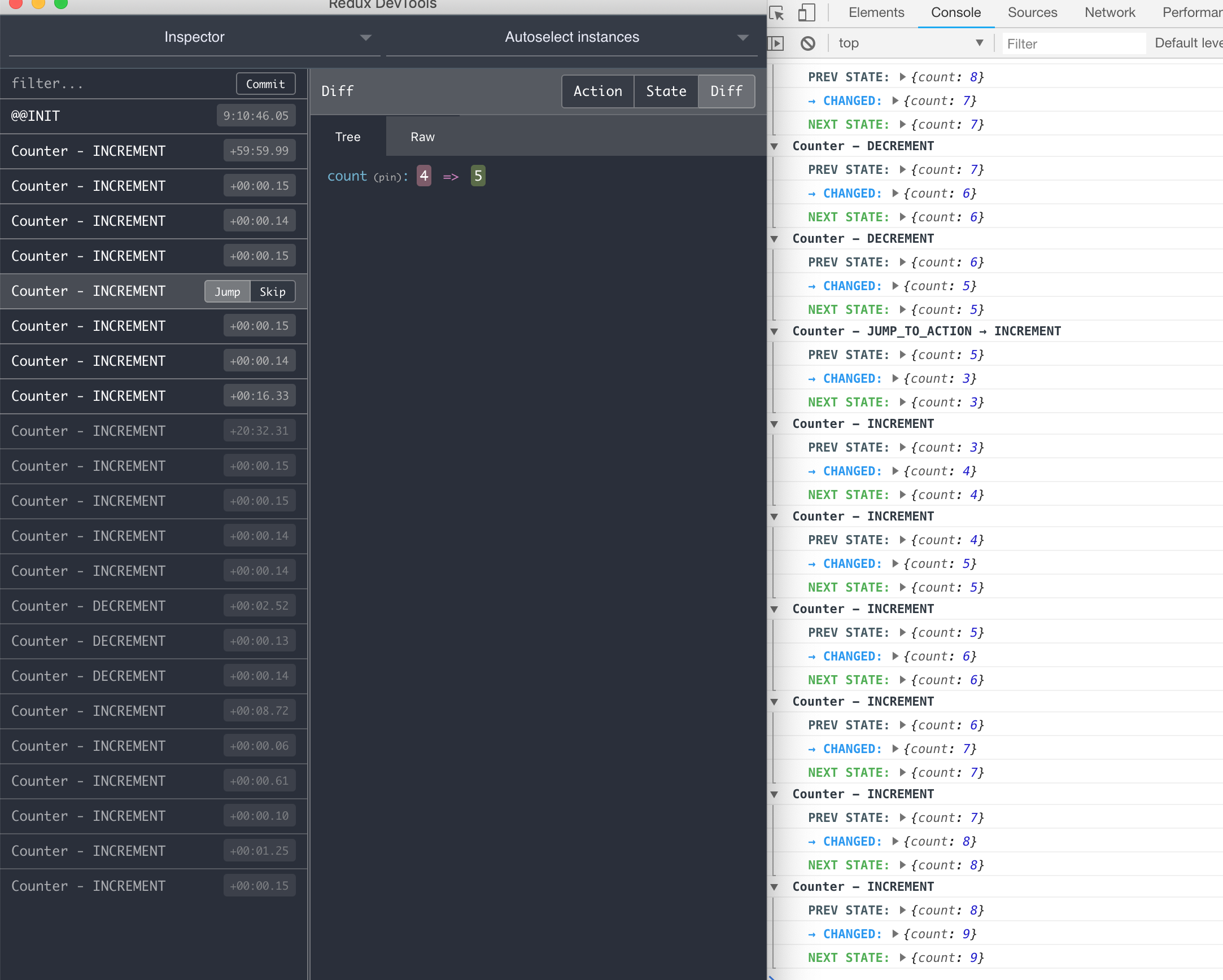Toggle the device toolbar icon
1223x980 pixels.
pos(806,12)
